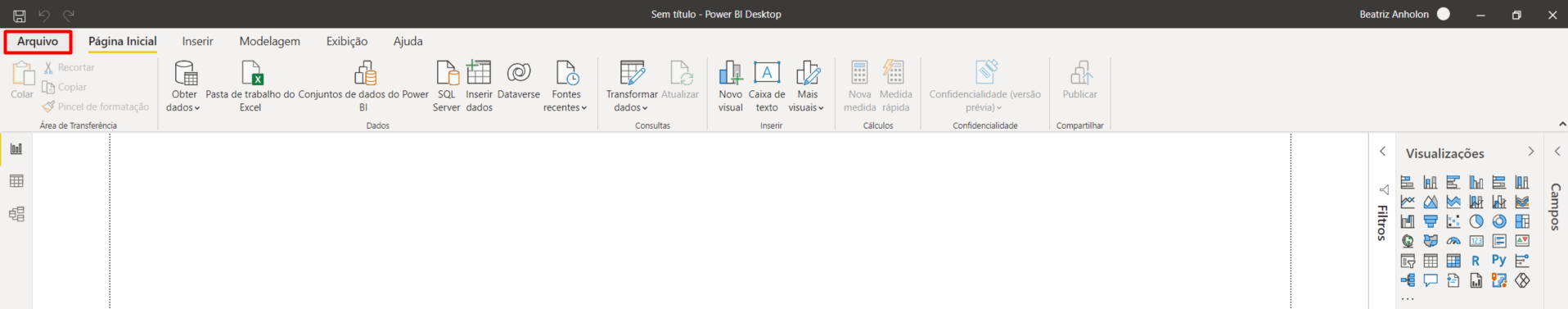Click the Colar paste button

[x=22, y=80]
